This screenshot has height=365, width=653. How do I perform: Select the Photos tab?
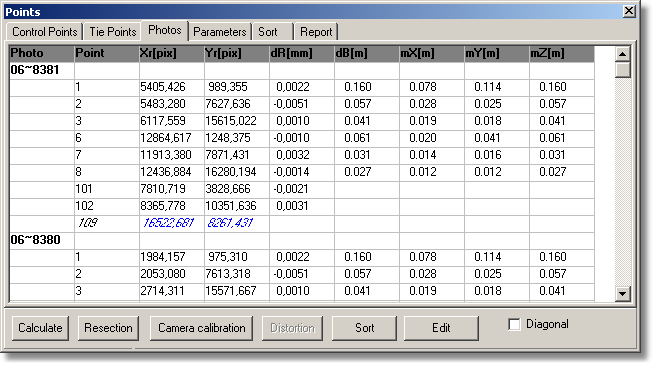coord(165,30)
